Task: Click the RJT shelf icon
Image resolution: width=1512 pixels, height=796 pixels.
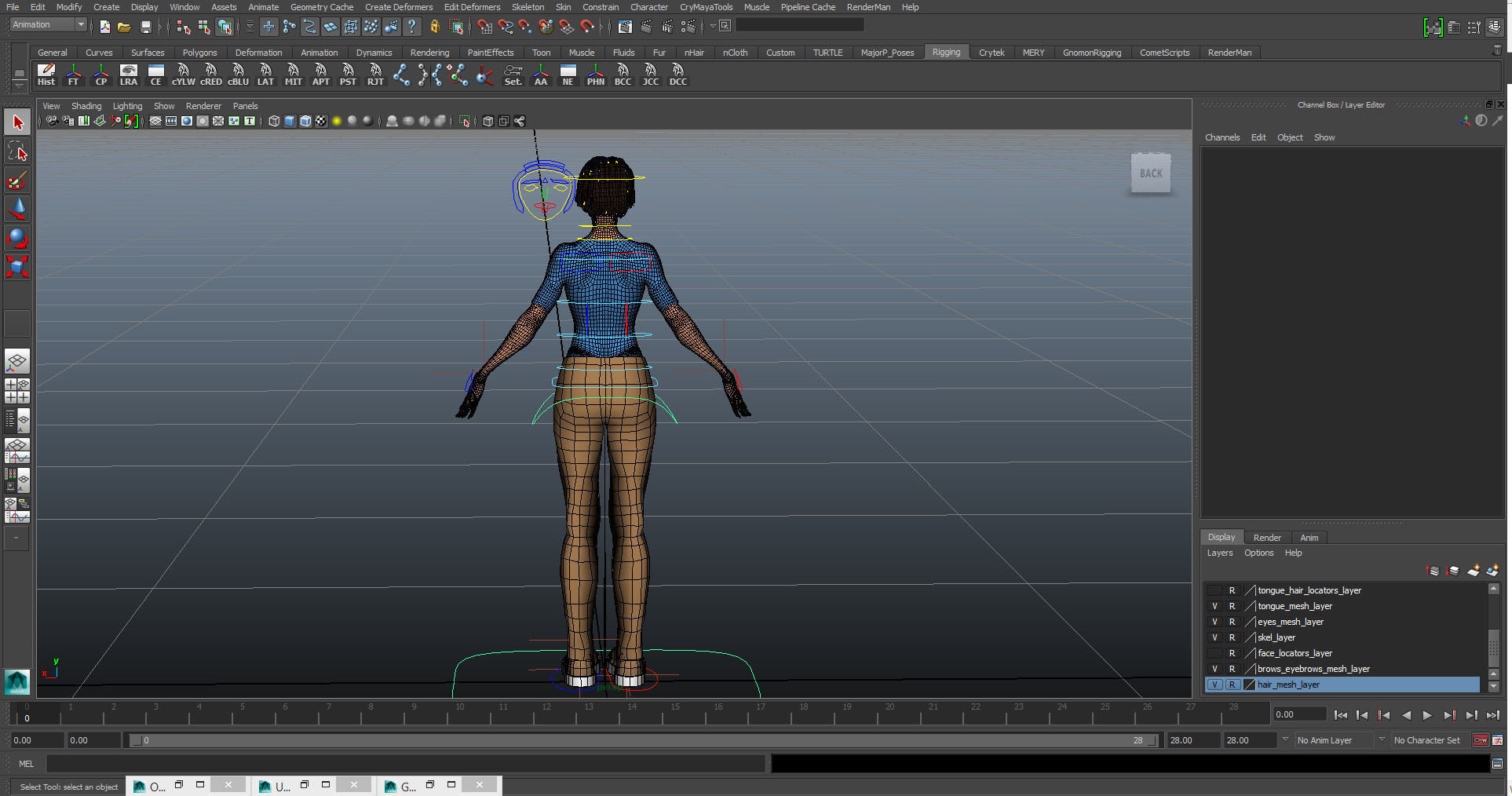Action: (376, 75)
